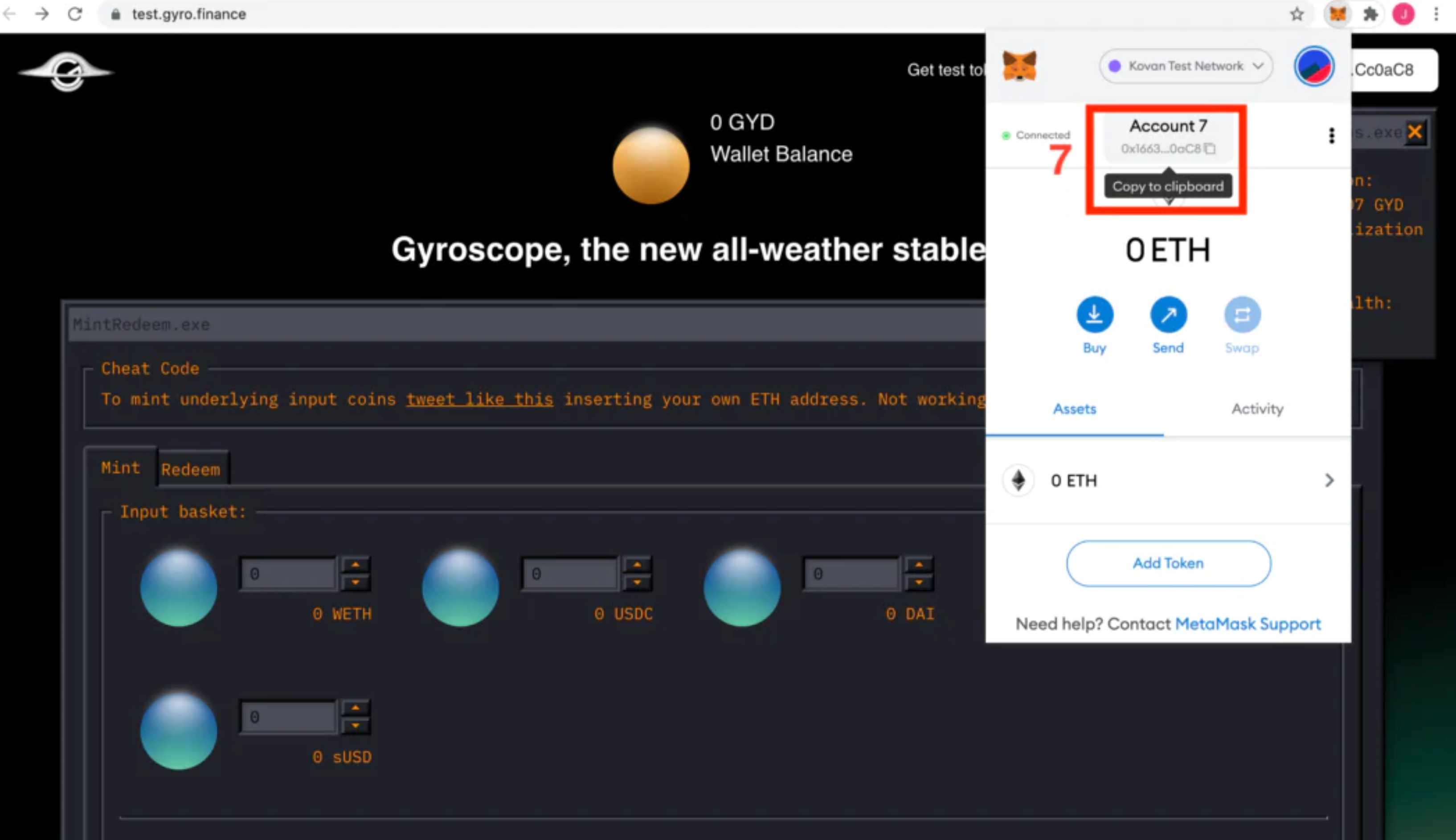Click the address bar URL test.gyro.finance

point(189,14)
